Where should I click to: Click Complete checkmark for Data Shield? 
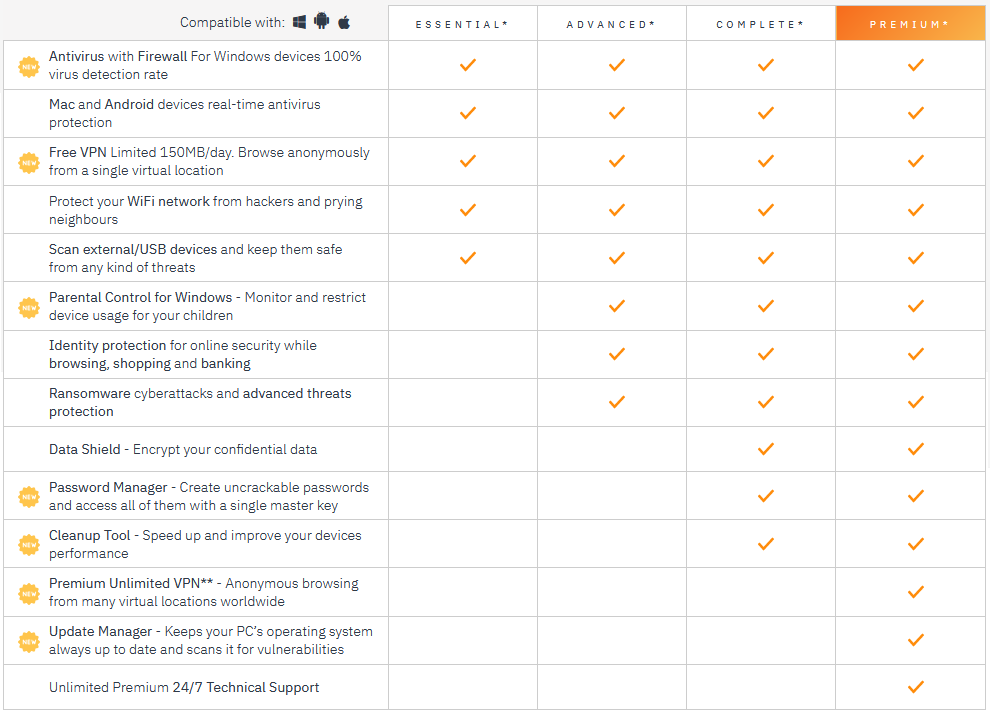tap(766, 449)
